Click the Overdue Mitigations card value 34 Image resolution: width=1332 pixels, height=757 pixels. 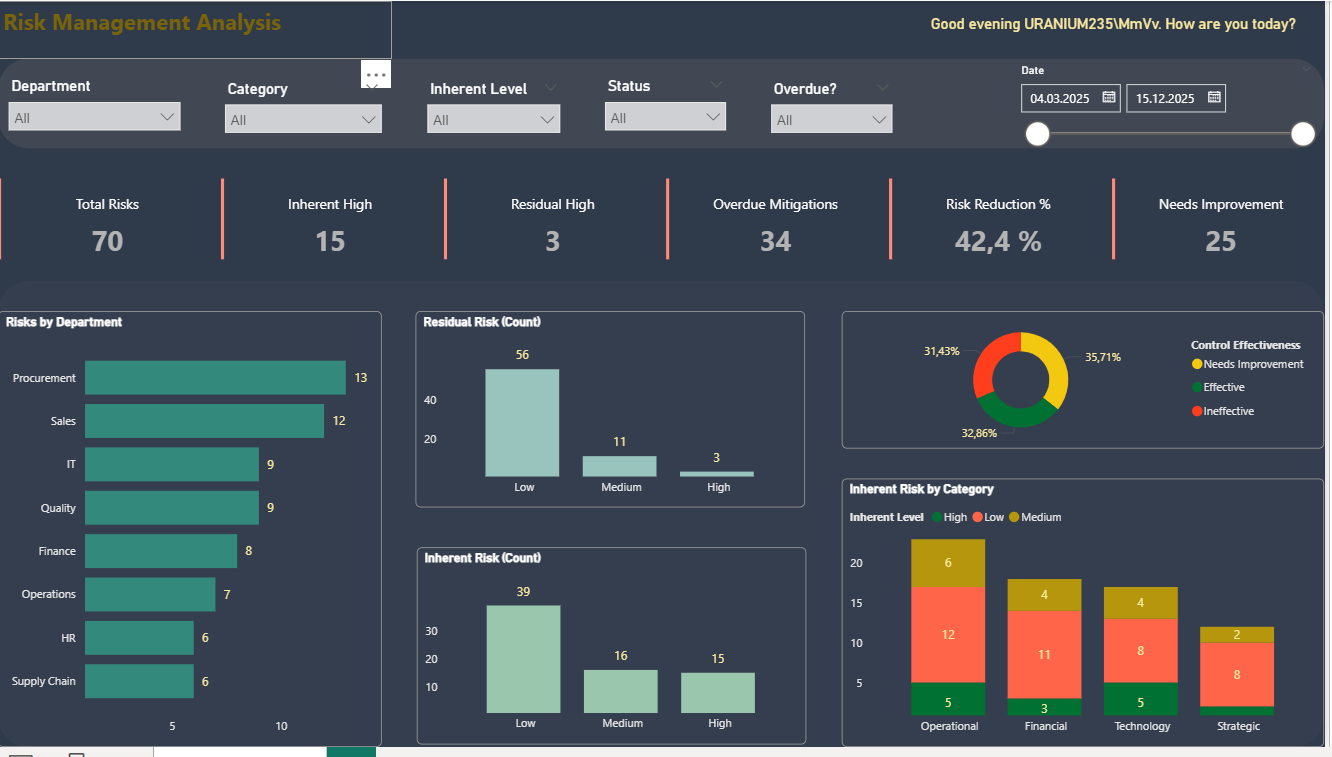[775, 241]
